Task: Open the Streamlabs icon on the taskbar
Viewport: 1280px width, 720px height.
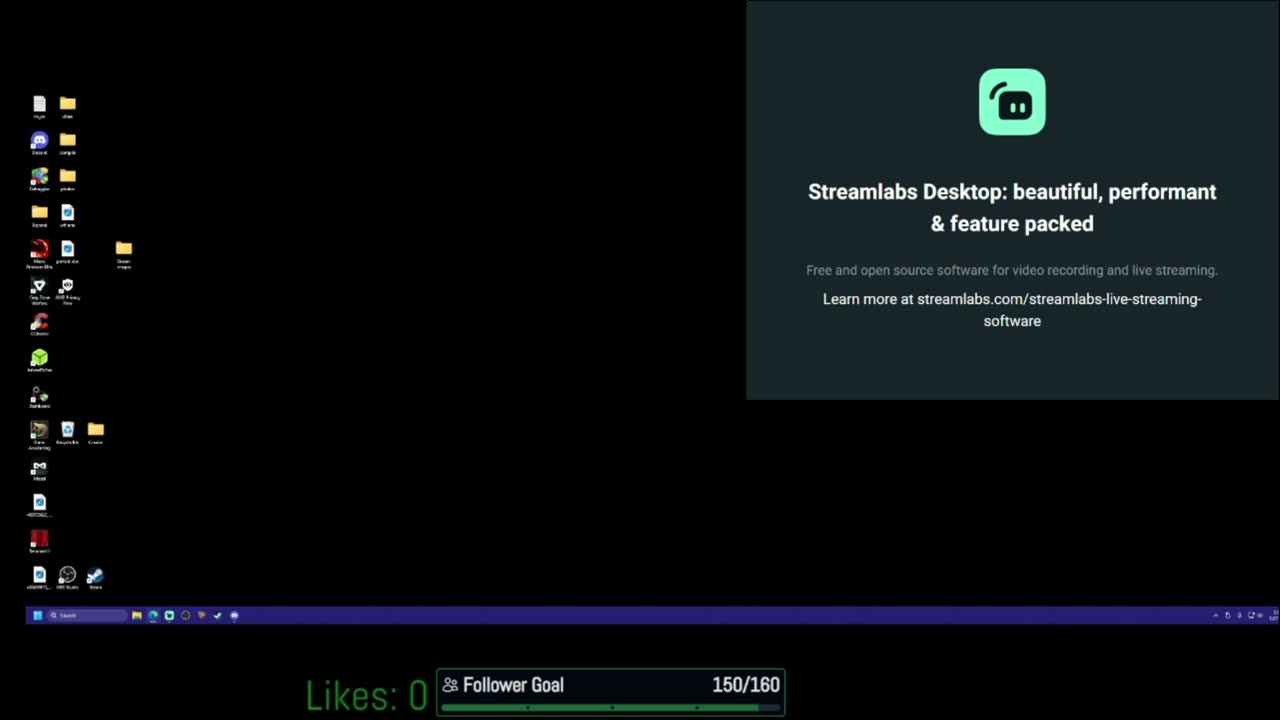Action: coord(169,615)
